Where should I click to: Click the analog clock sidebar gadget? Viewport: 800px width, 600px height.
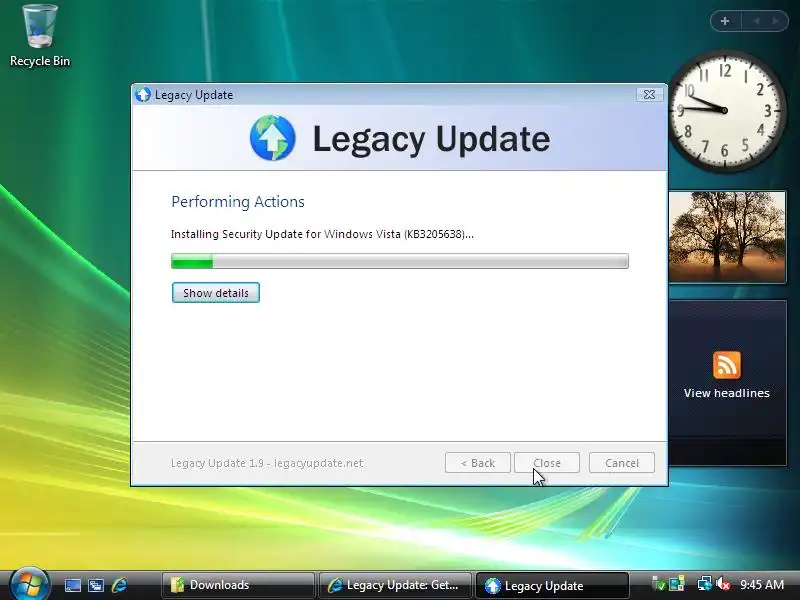click(725, 110)
